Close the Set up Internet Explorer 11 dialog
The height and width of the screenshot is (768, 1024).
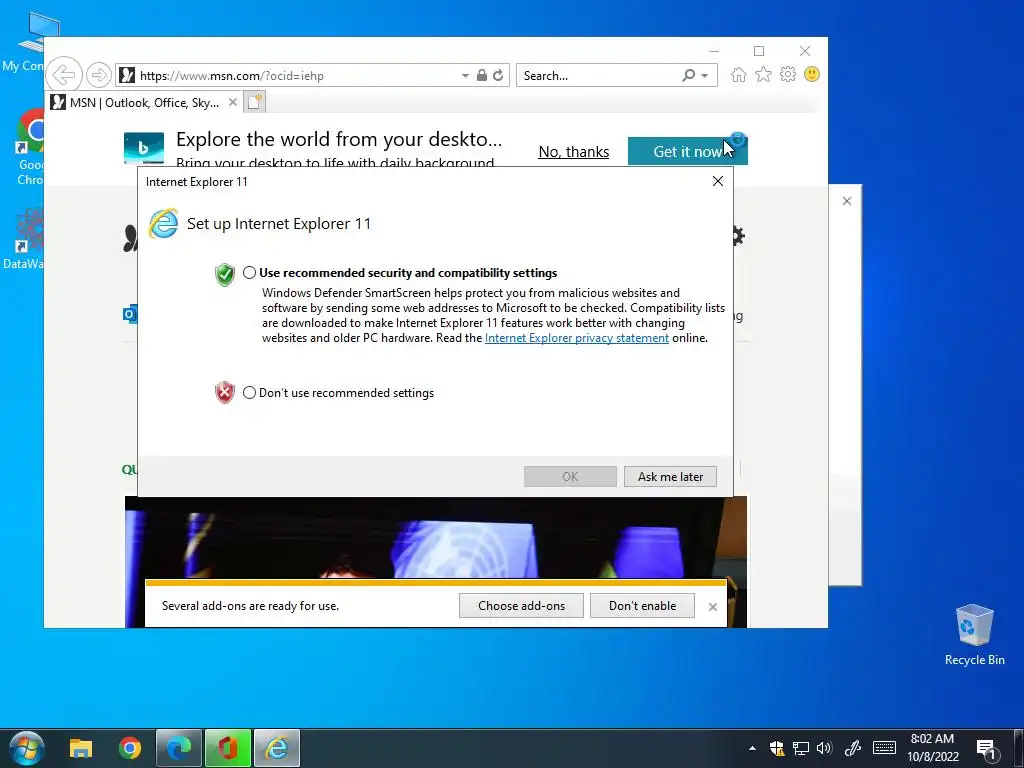click(x=718, y=181)
